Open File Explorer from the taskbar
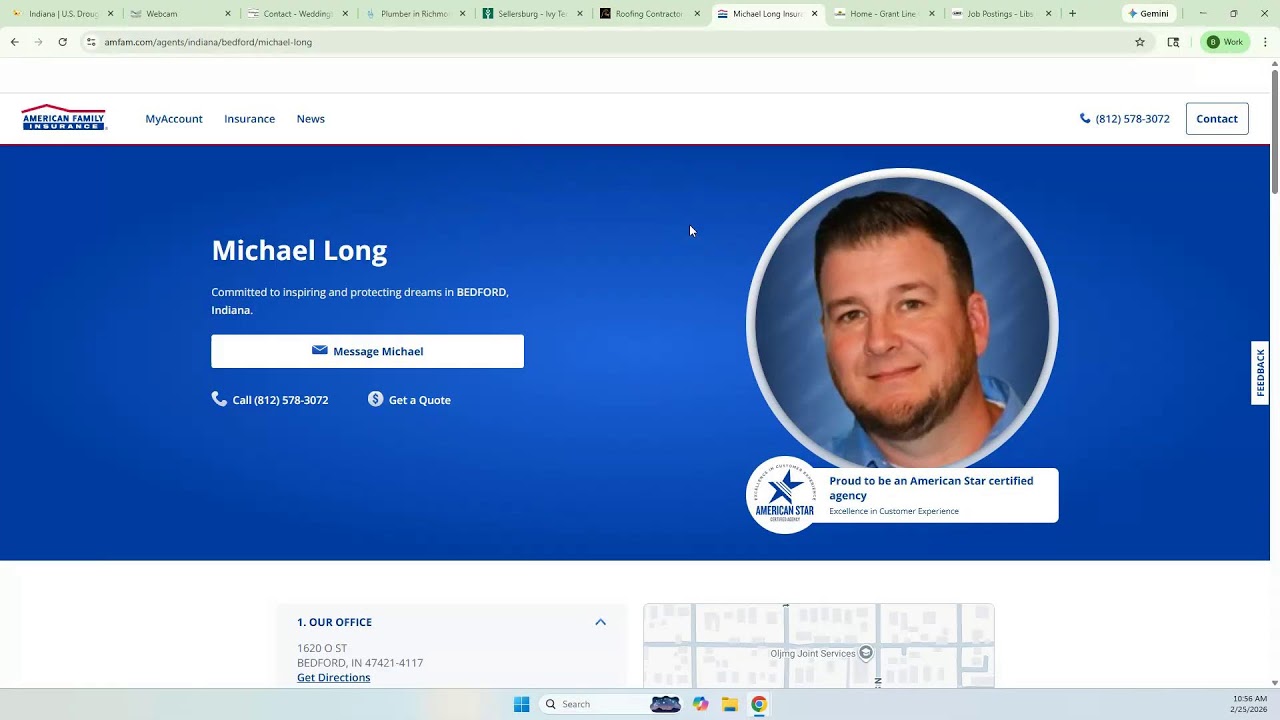This screenshot has width=1280, height=720. pyautogui.click(x=730, y=704)
